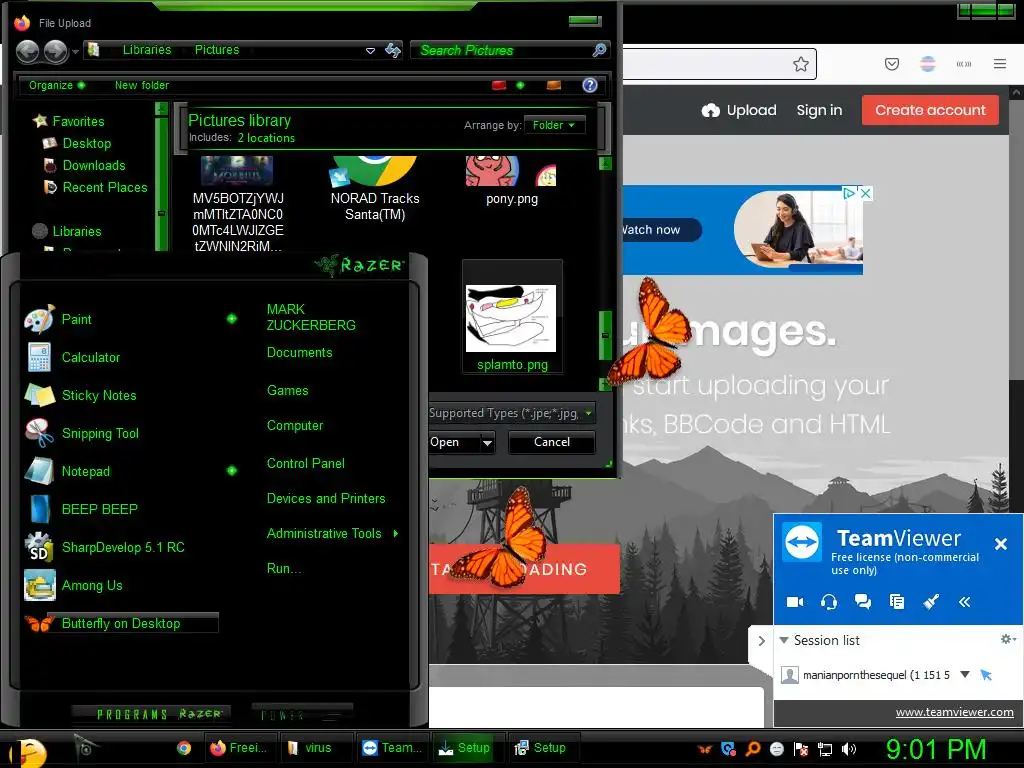
Task: Click the Open button dropdown arrow
Action: pos(487,443)
